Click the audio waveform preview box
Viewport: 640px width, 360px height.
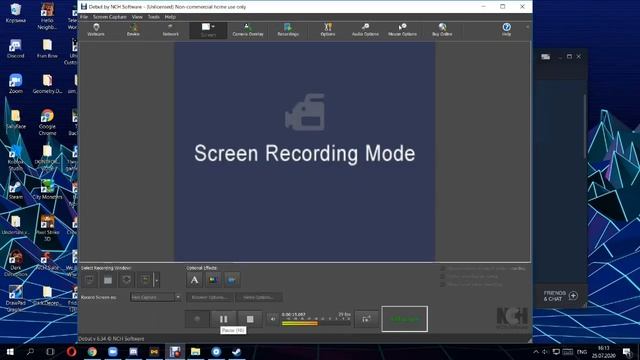404,319
